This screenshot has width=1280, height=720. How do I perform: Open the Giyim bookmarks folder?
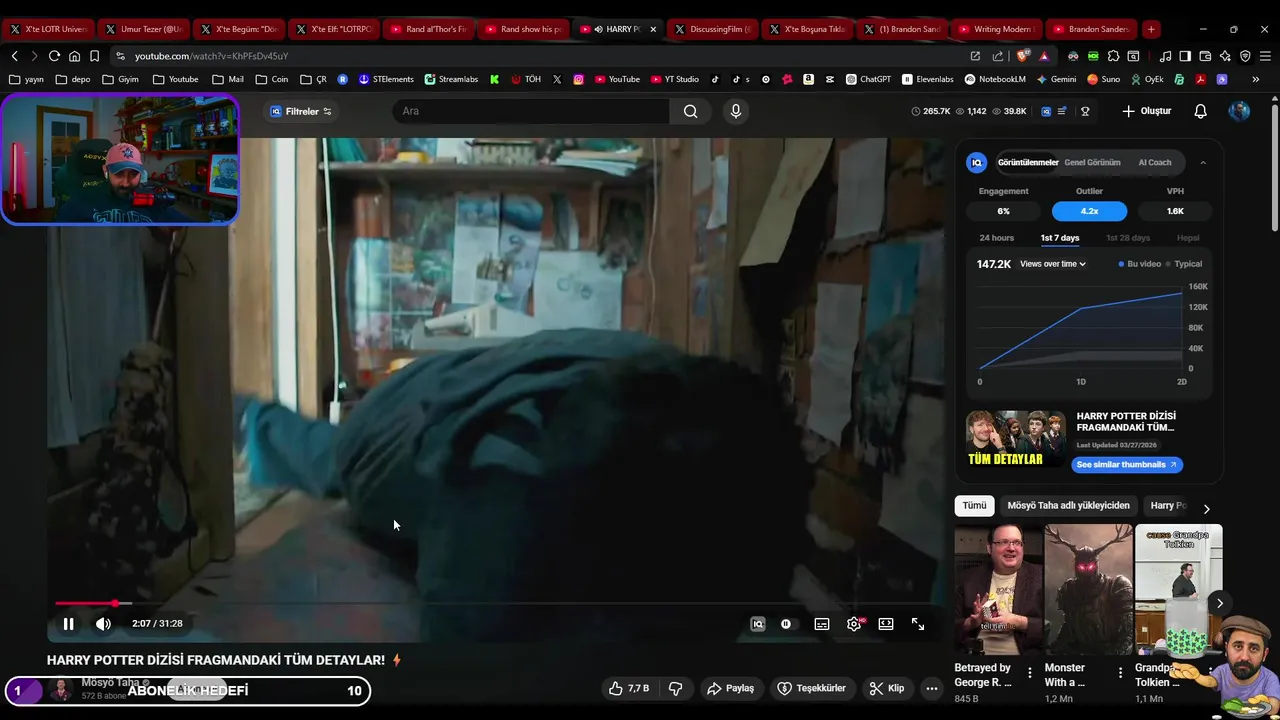(x=120, y=79)
